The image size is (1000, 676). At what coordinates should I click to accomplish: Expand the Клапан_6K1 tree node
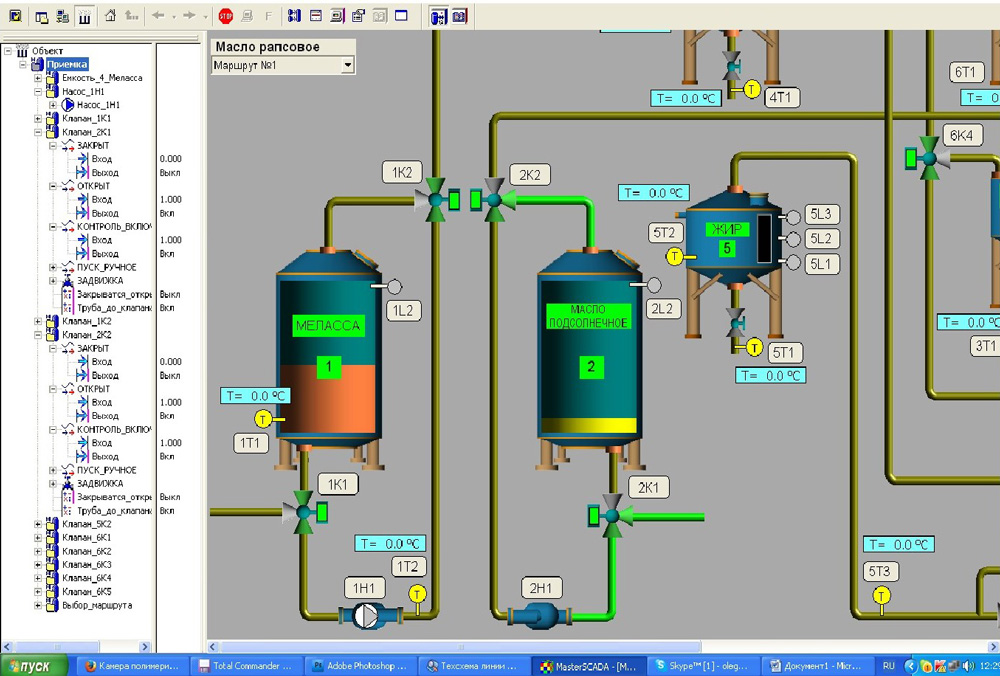click(x=39, y=537)
